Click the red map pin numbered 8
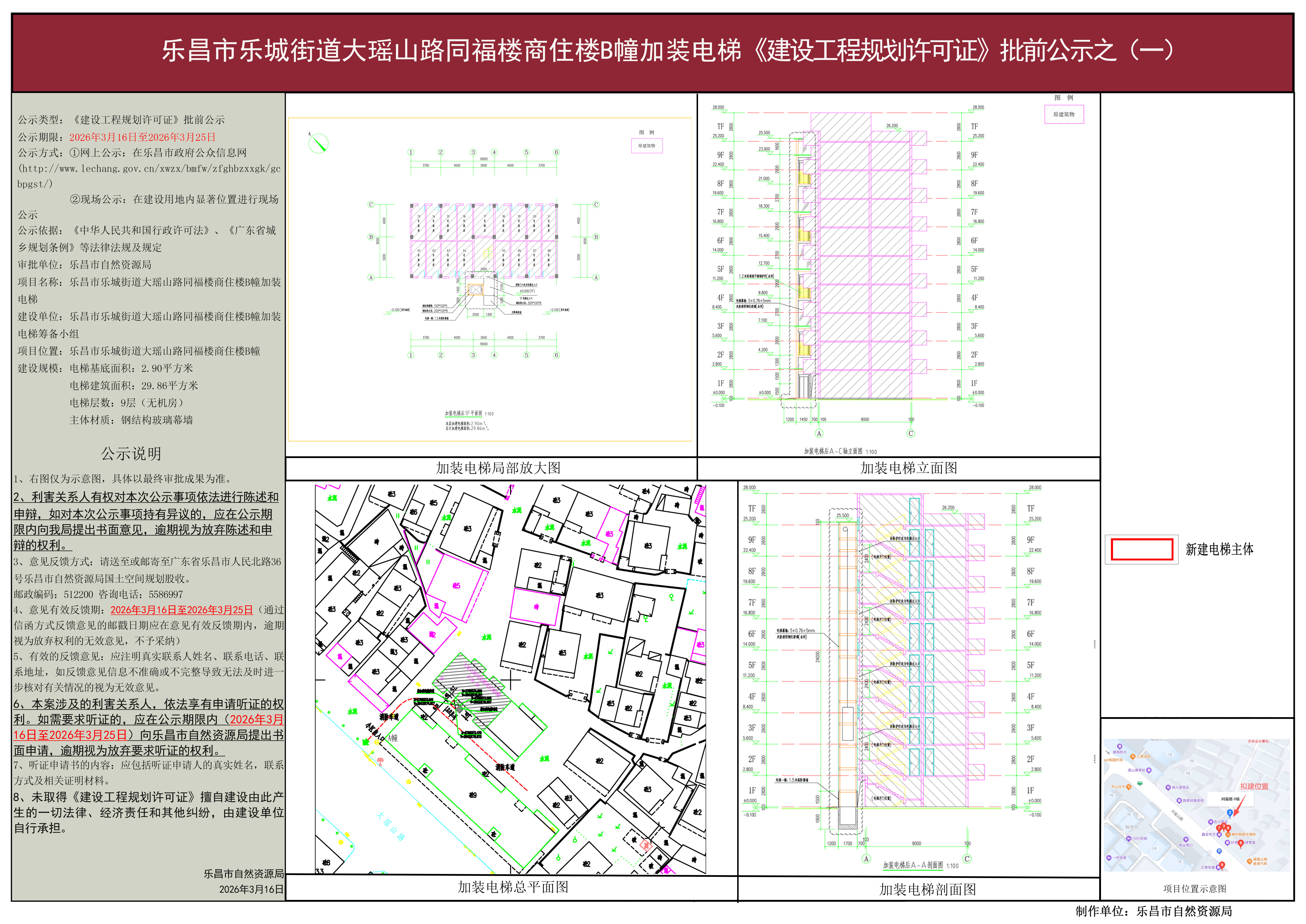 pyautogui.click(x=1241, y=843)
